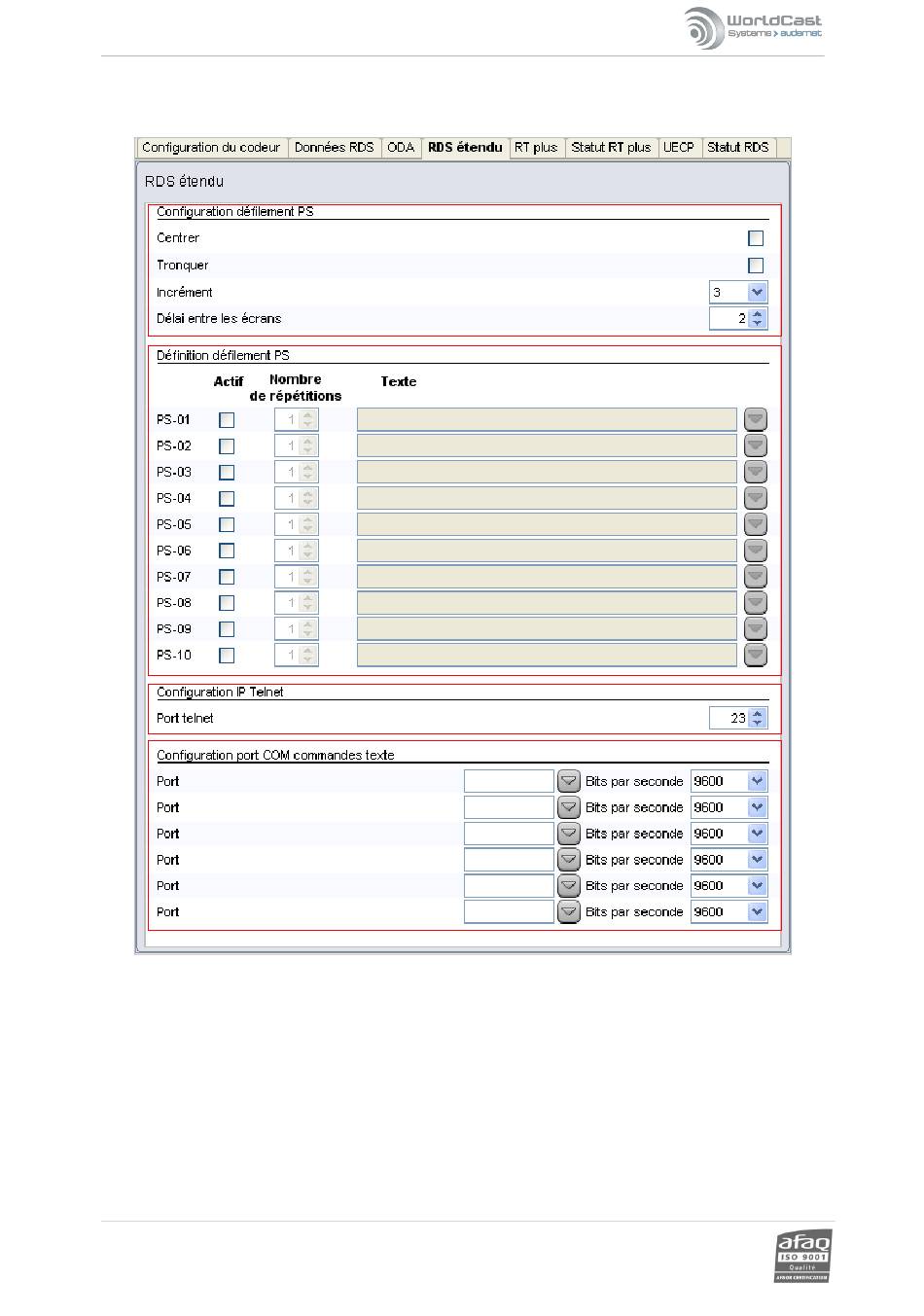924x1316 pixels.
Task: Click the last Port input field
Action: 509,911
